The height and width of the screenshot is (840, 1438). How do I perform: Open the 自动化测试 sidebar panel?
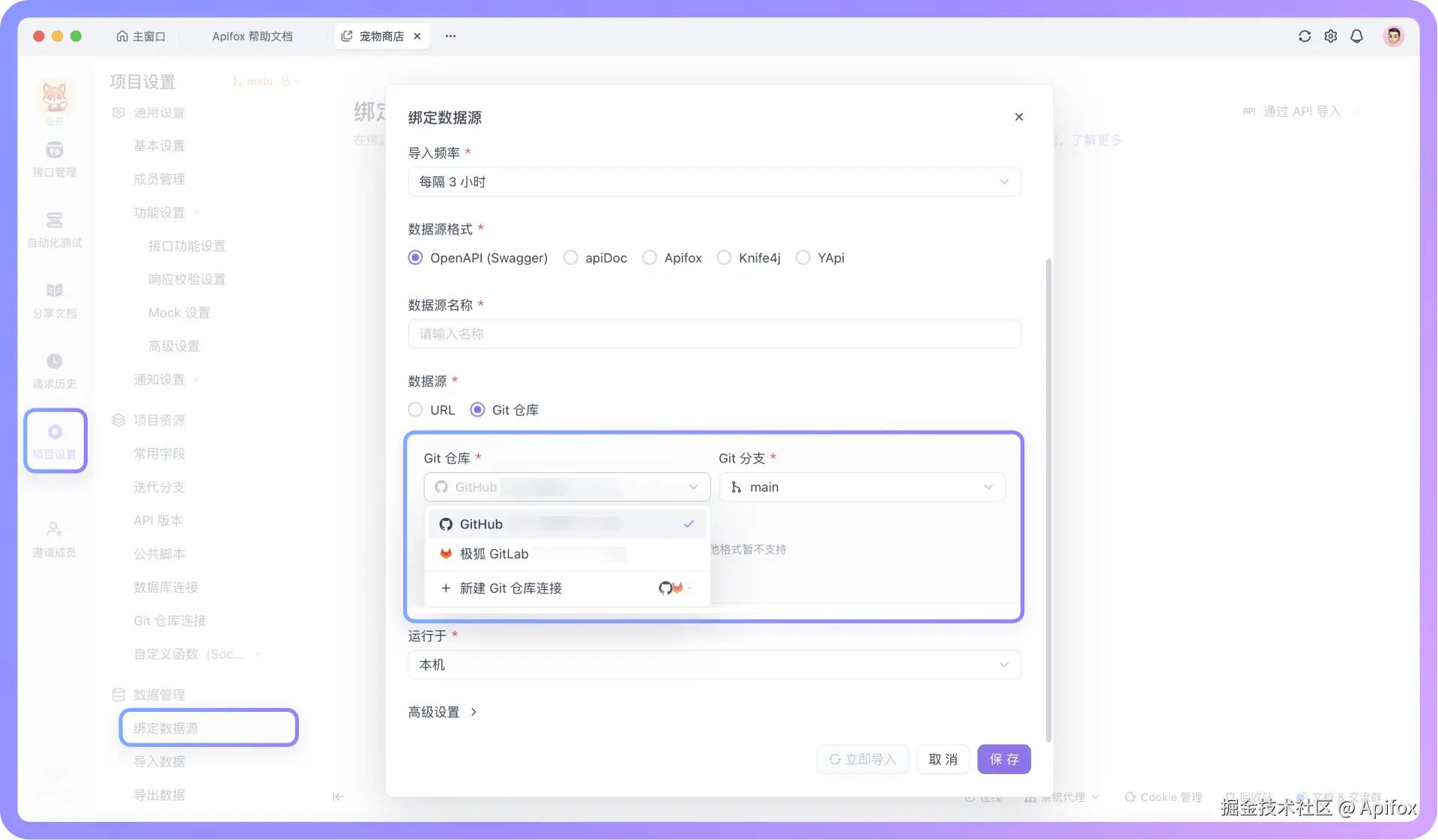pos(54,229)
